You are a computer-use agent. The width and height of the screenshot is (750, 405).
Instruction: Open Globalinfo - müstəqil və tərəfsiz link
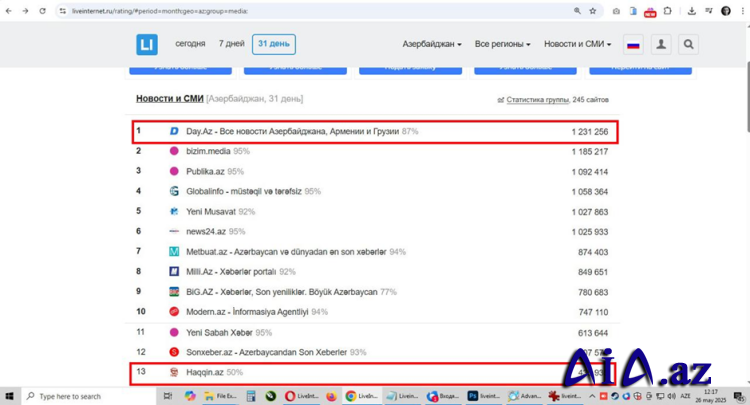[244, 191]
